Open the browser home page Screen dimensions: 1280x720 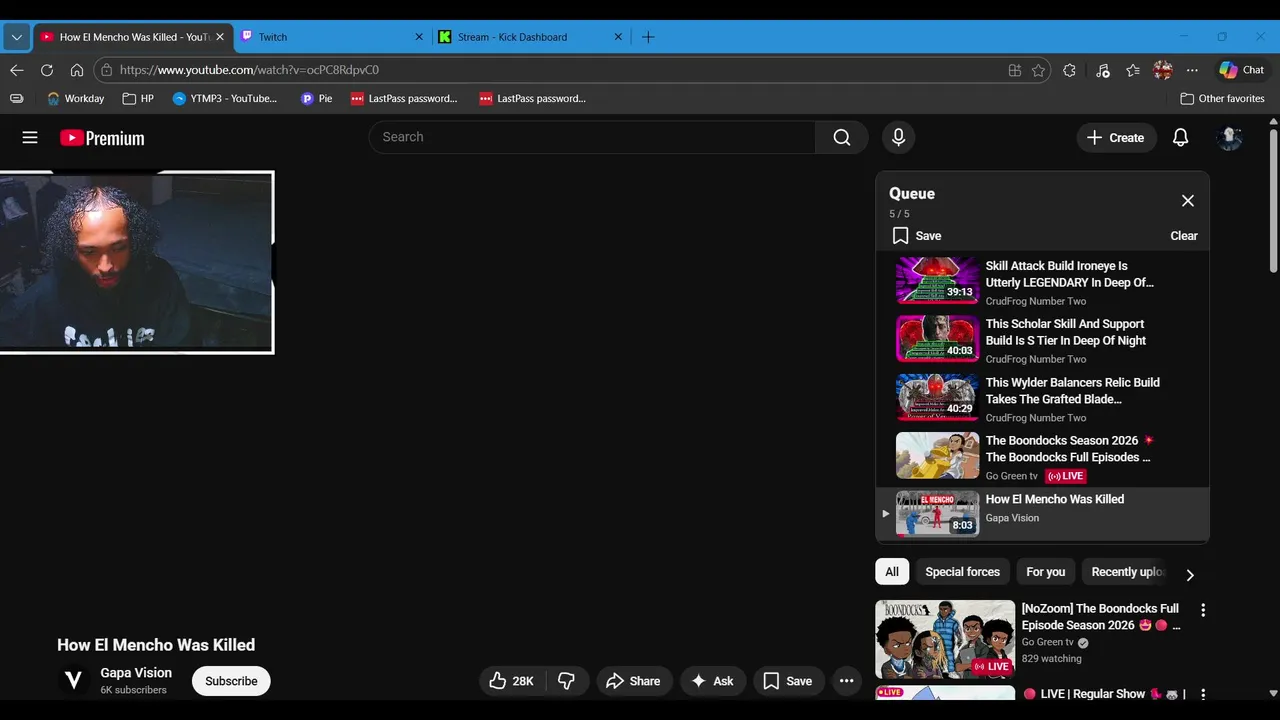coord(77,70)
